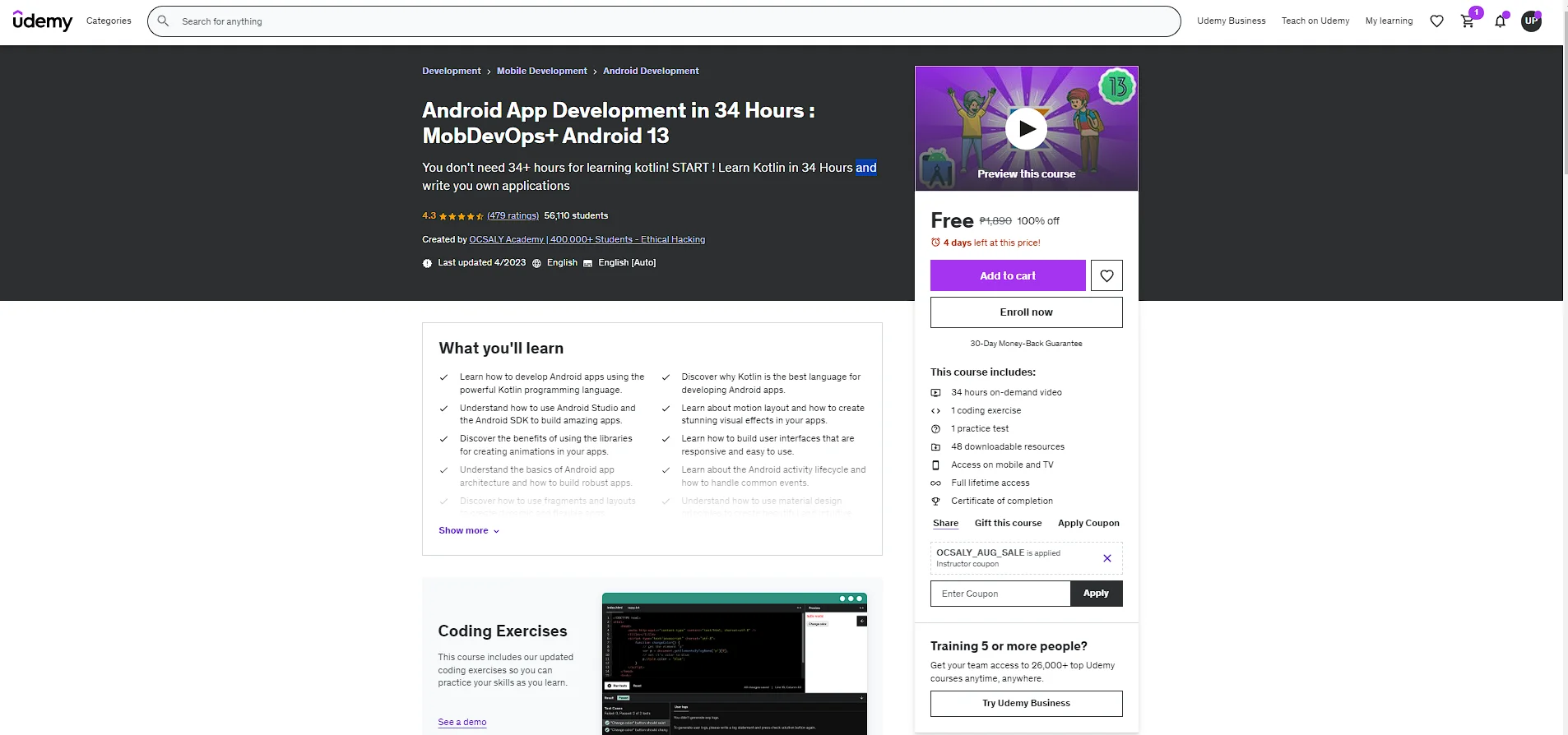
Task: Navigate to Android Development breadcrumb
Action: [x=651, y=71]
